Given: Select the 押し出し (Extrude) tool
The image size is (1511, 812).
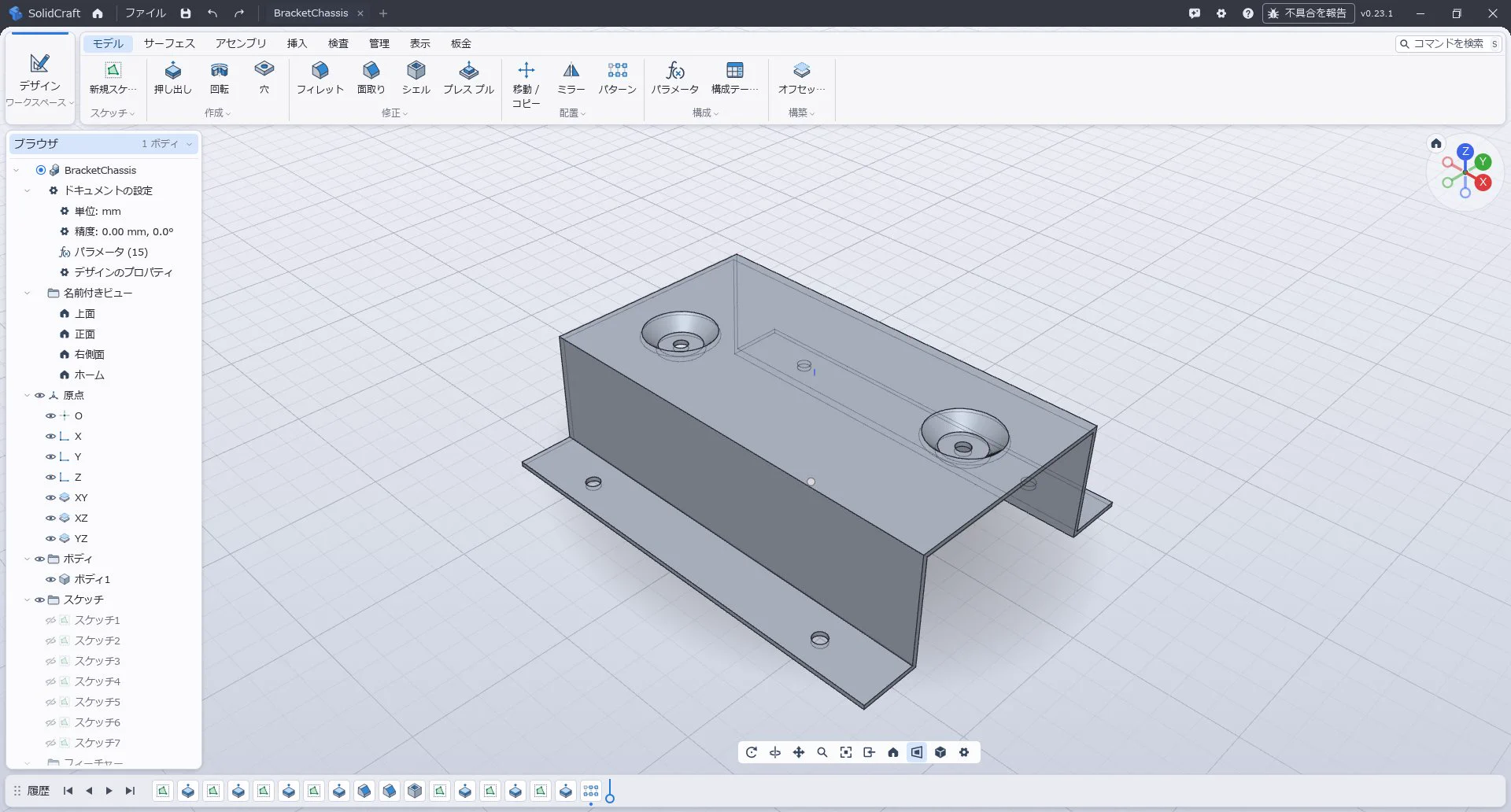Looking at the screenshot, I should point(172,78).
